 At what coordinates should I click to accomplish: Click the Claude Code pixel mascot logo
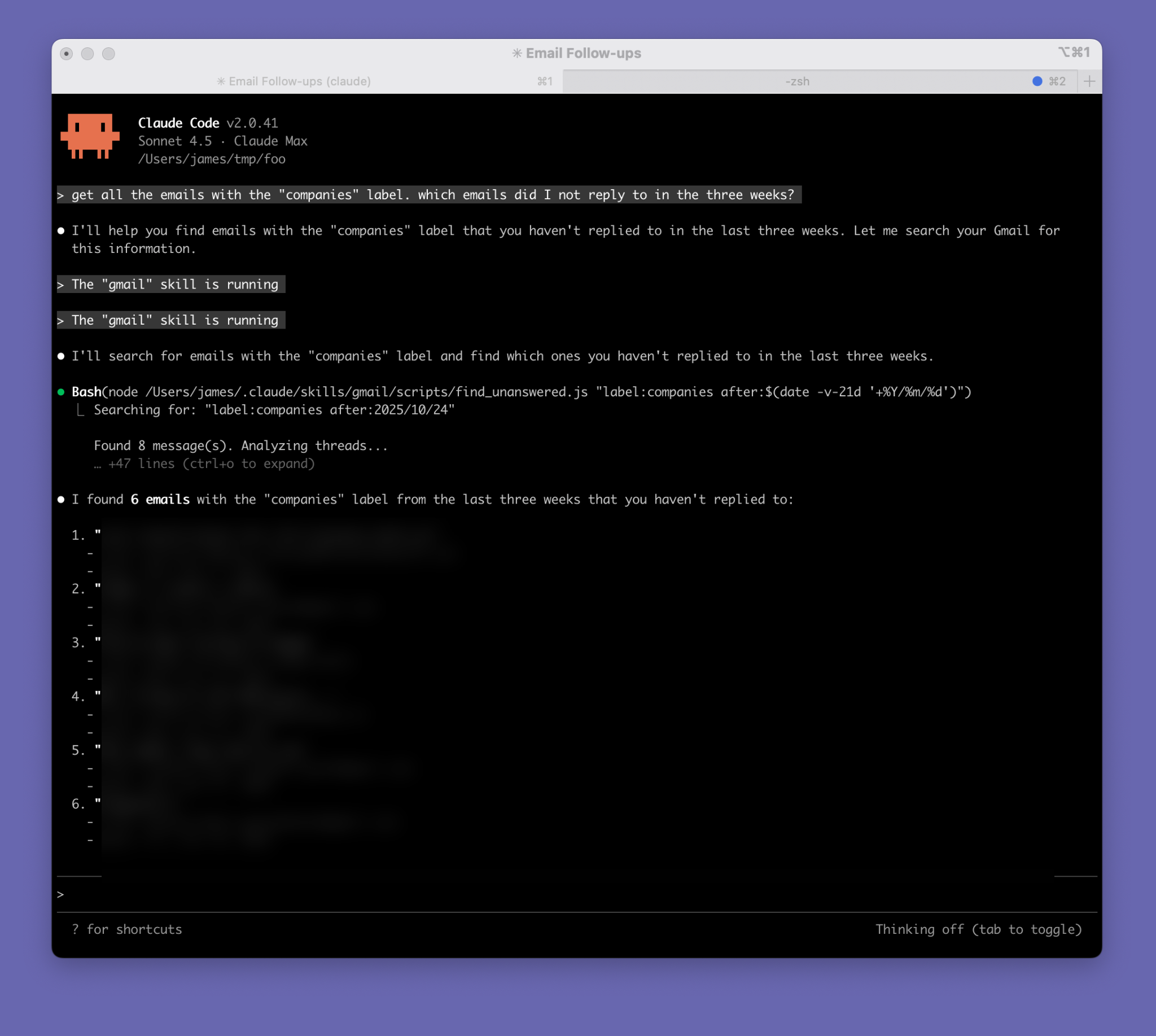[90, 136]
